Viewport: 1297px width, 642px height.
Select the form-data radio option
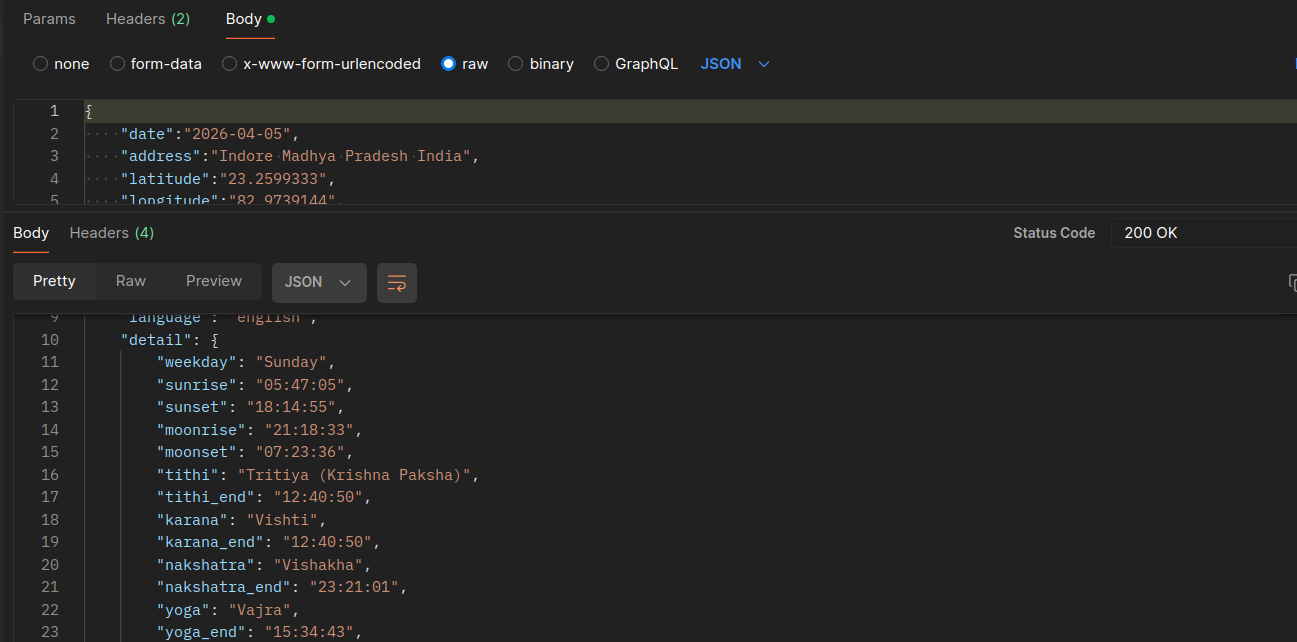pos(117,64)
